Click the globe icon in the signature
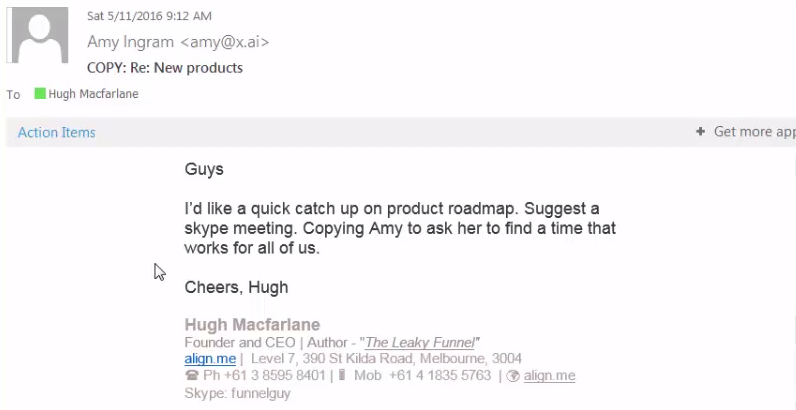The height and width of the screenshot is (410, 796). 513,376
